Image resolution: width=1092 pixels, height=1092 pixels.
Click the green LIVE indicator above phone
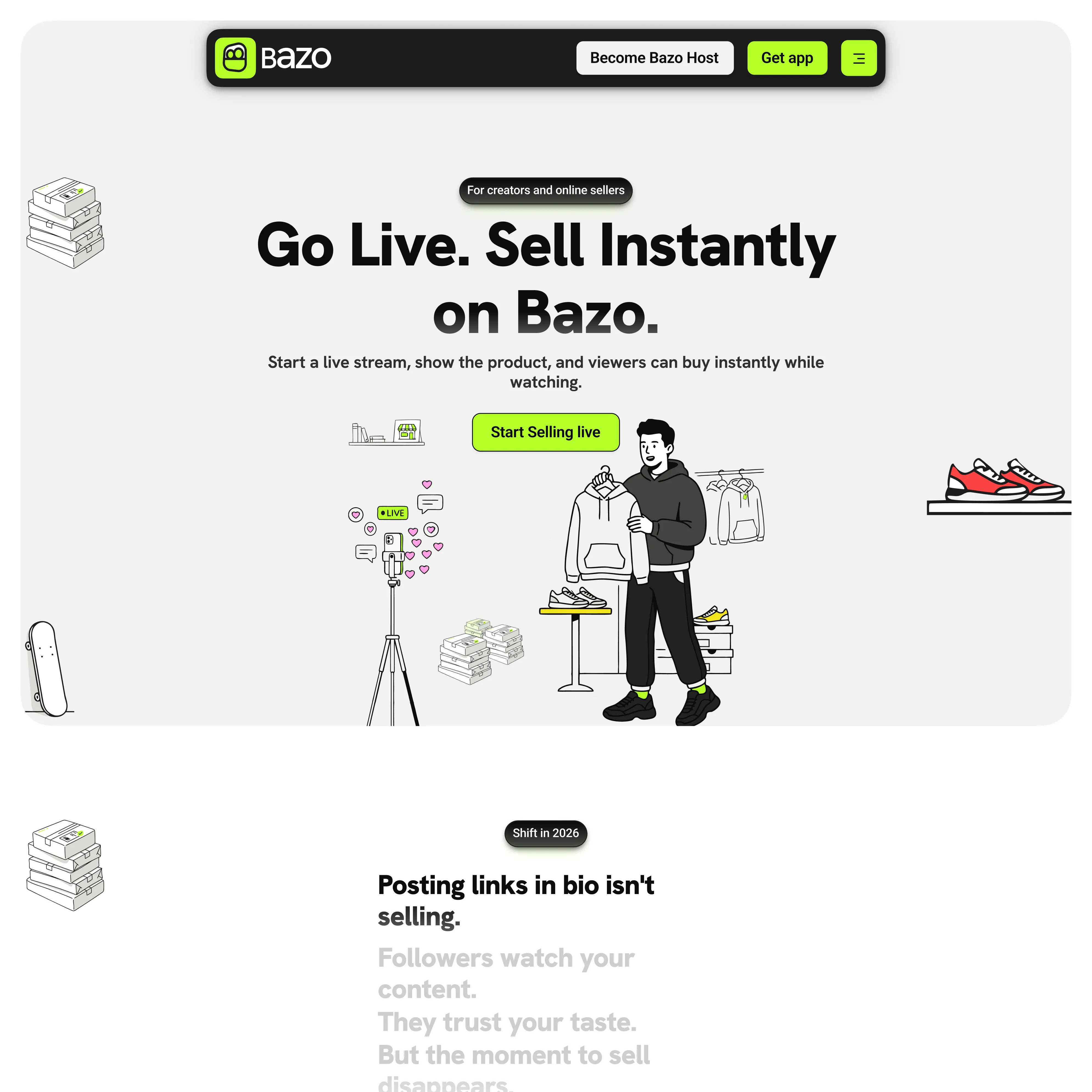[x=392, y=513]
